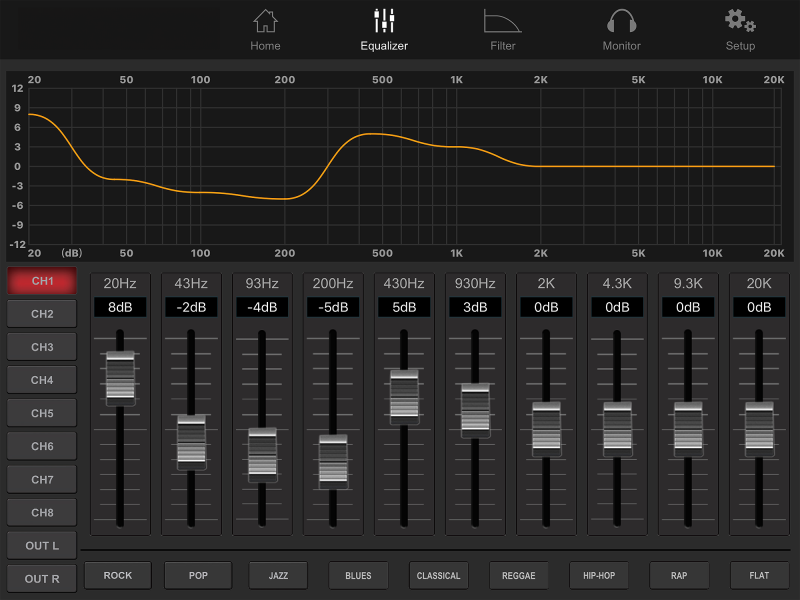Choose the CLASSICAL equalizer preset
This screenshot has height=600, width=800.
tap(439, 575)
